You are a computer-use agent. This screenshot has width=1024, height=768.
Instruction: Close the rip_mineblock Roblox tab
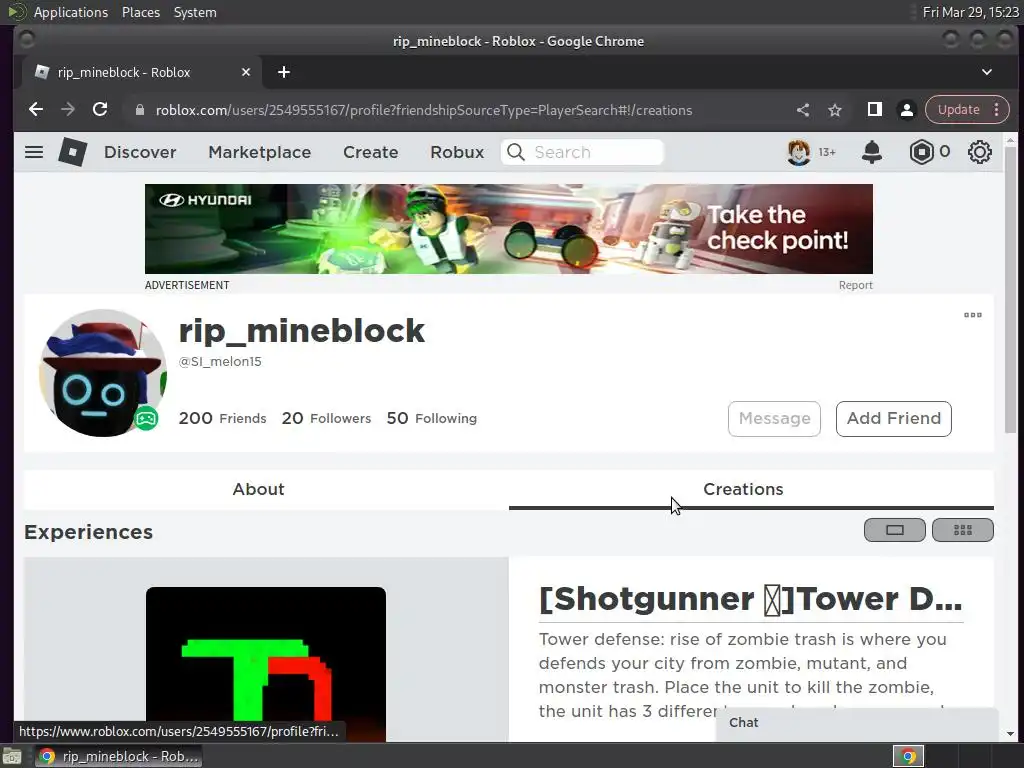tap(246, 72)
